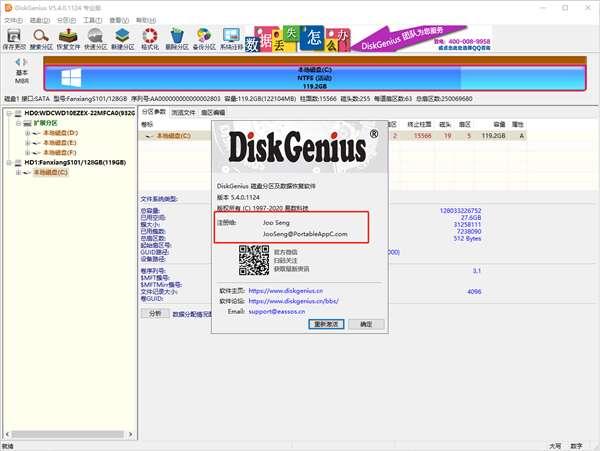
Task: Click the drive icon beside 本地磁盘(F:)
Action: [x=36, y=153]
